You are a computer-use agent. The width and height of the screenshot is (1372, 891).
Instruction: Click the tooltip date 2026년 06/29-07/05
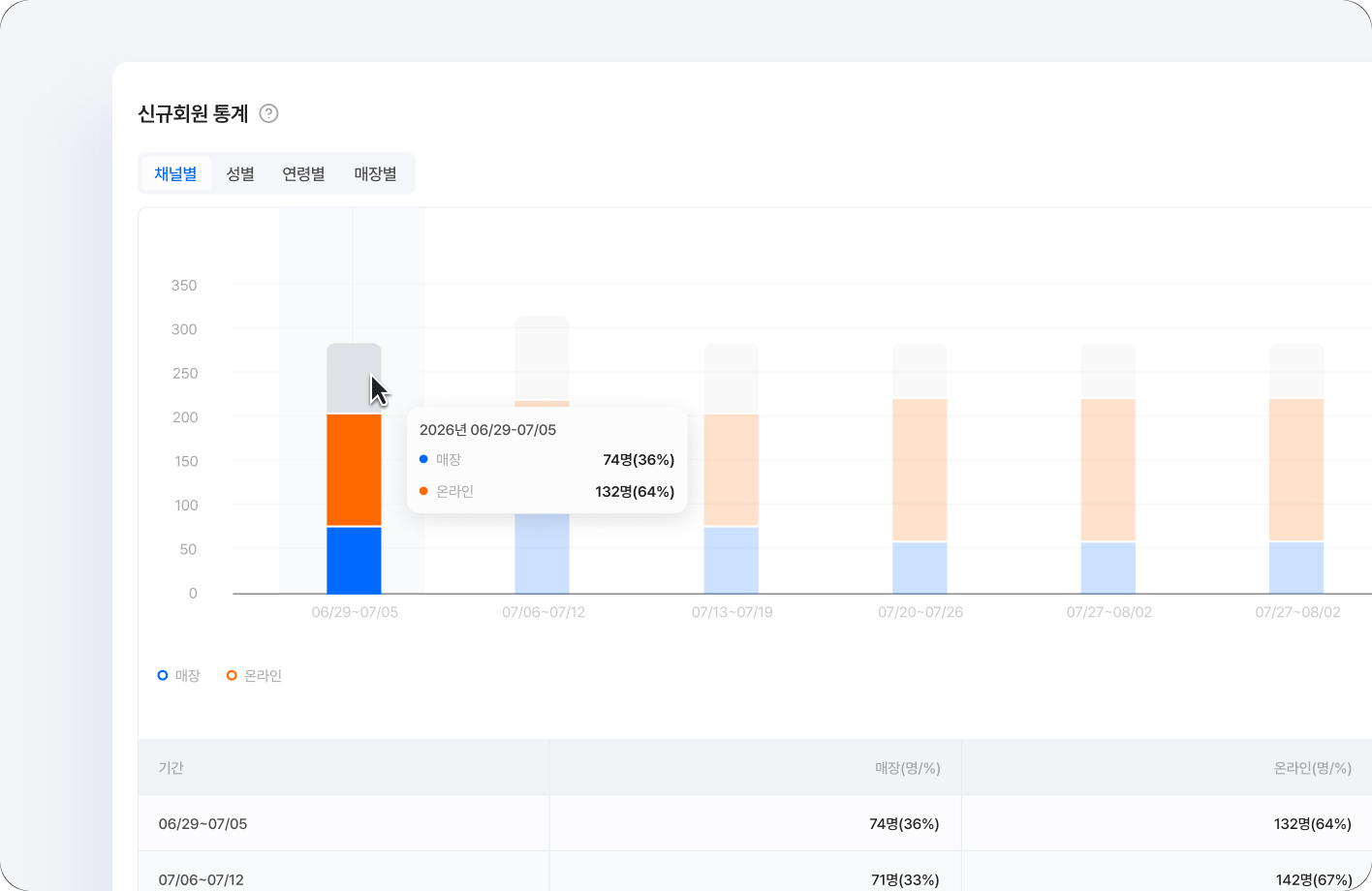pyautogui.click(x=487, y=430)
